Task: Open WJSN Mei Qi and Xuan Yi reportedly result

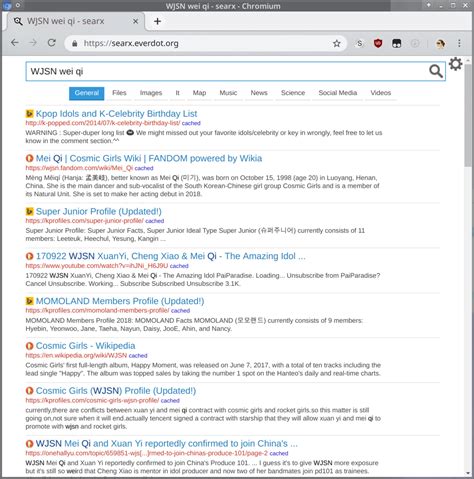Action: [x=167, y=444]
